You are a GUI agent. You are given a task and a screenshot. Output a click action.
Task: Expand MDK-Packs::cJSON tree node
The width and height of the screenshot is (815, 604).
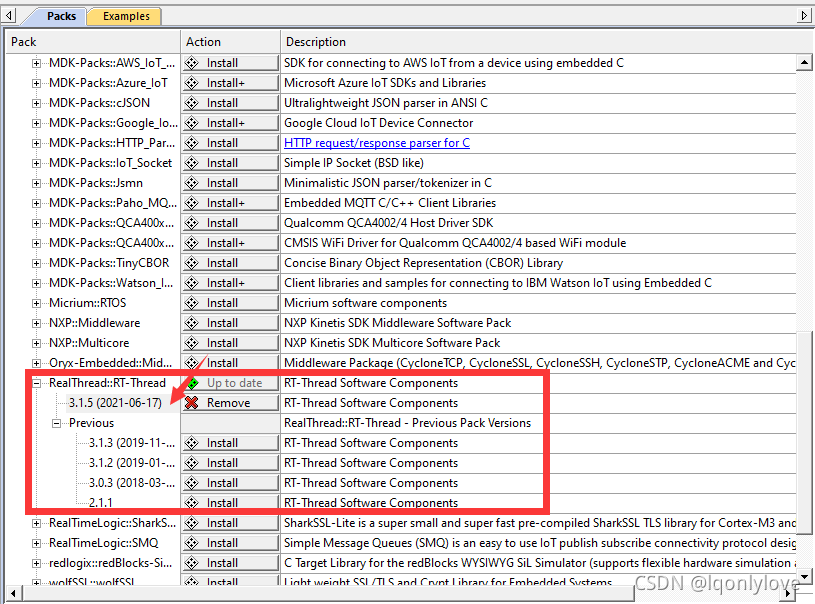click(x=36, y=103)
